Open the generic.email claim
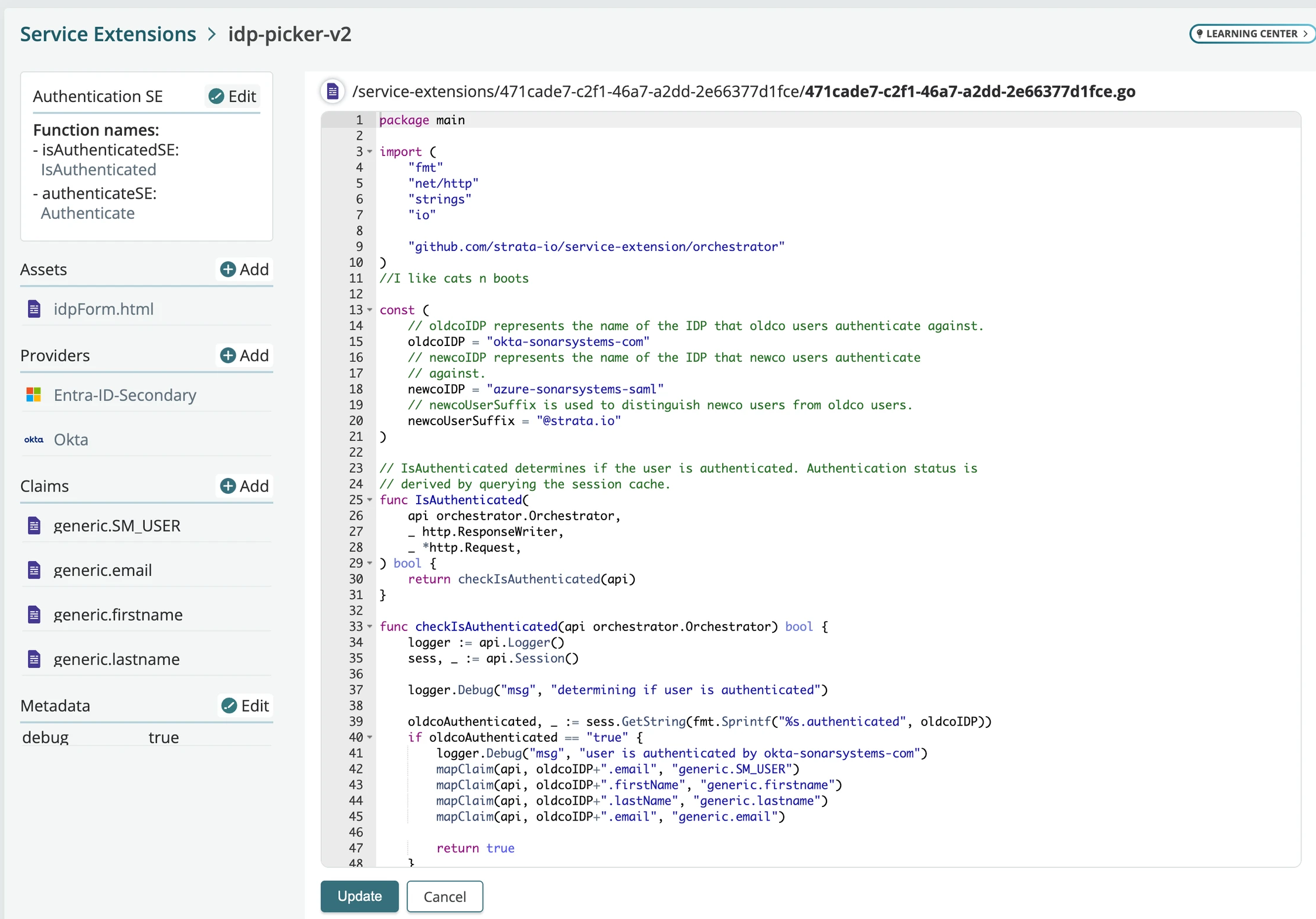The image size is (1316, 919). pyautogui.click(x=103, y=570)
